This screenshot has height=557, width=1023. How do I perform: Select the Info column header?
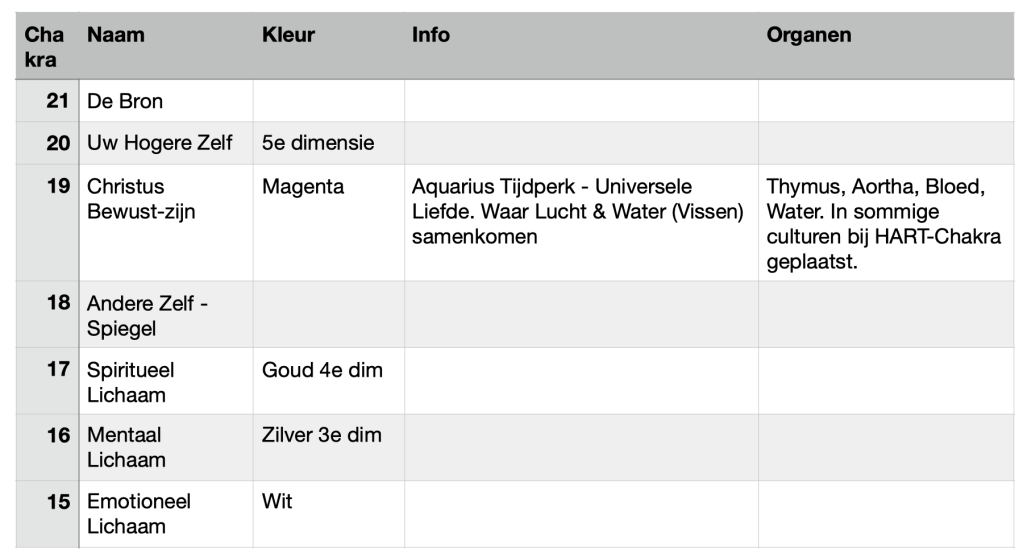point(431,36)
